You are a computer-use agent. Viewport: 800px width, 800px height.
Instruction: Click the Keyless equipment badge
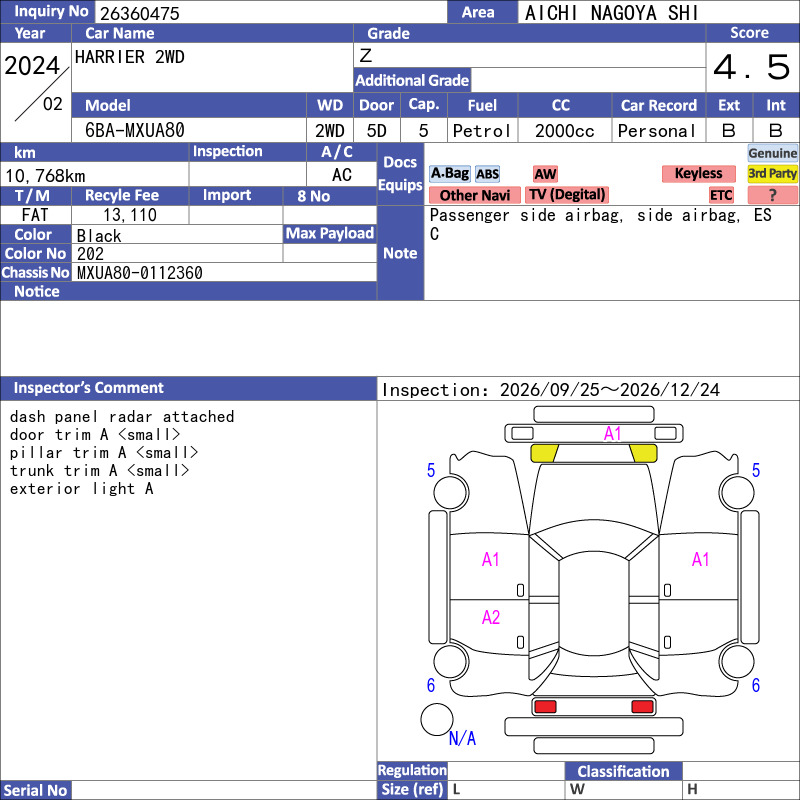[x=698, y=173]
